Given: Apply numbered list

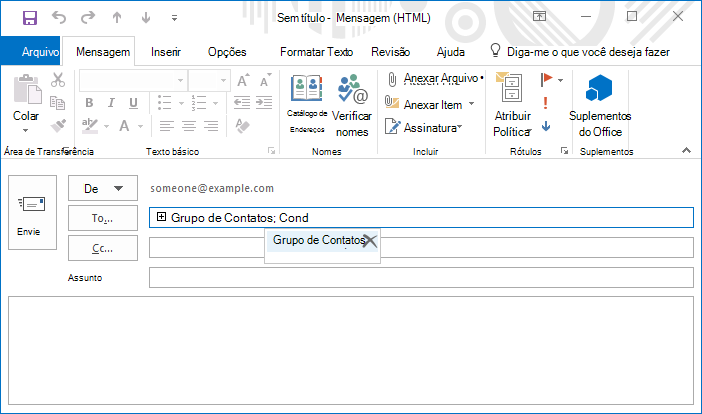Looking at the screenshot, I should pos(199,102).
